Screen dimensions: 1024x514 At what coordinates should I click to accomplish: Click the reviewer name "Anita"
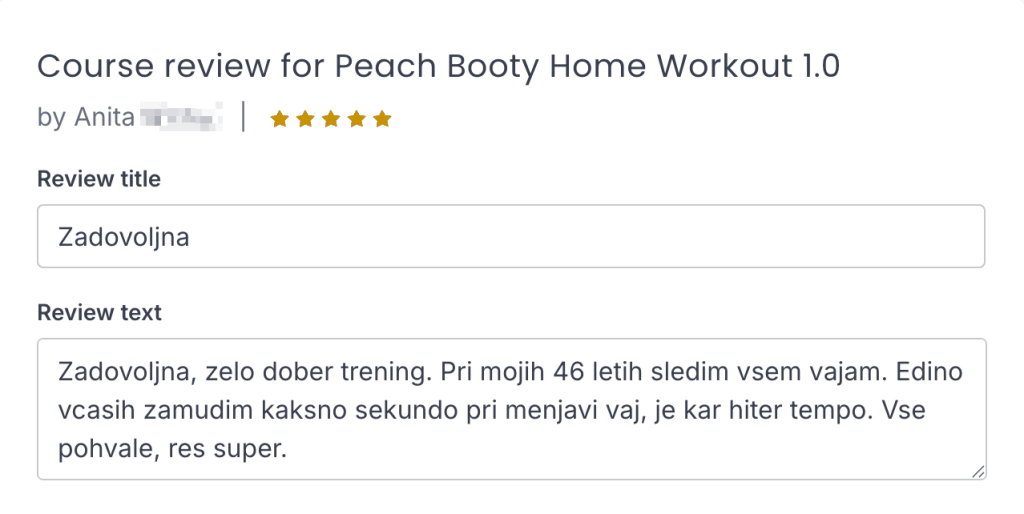pyautogui.click(x=104, y=118)
